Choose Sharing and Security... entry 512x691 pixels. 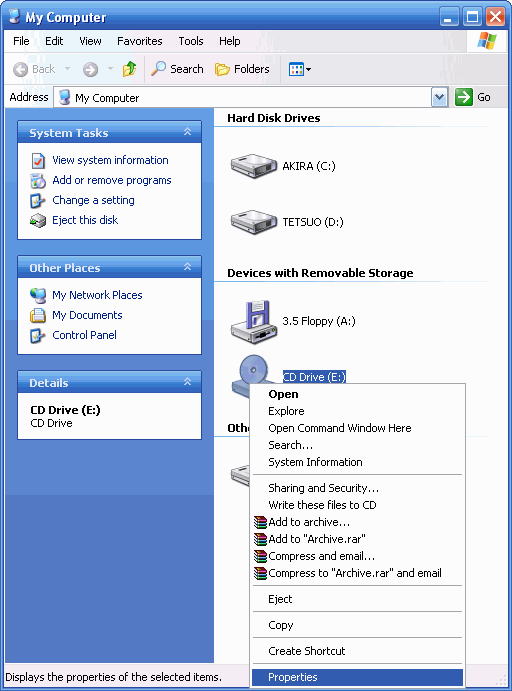point(357,488)
